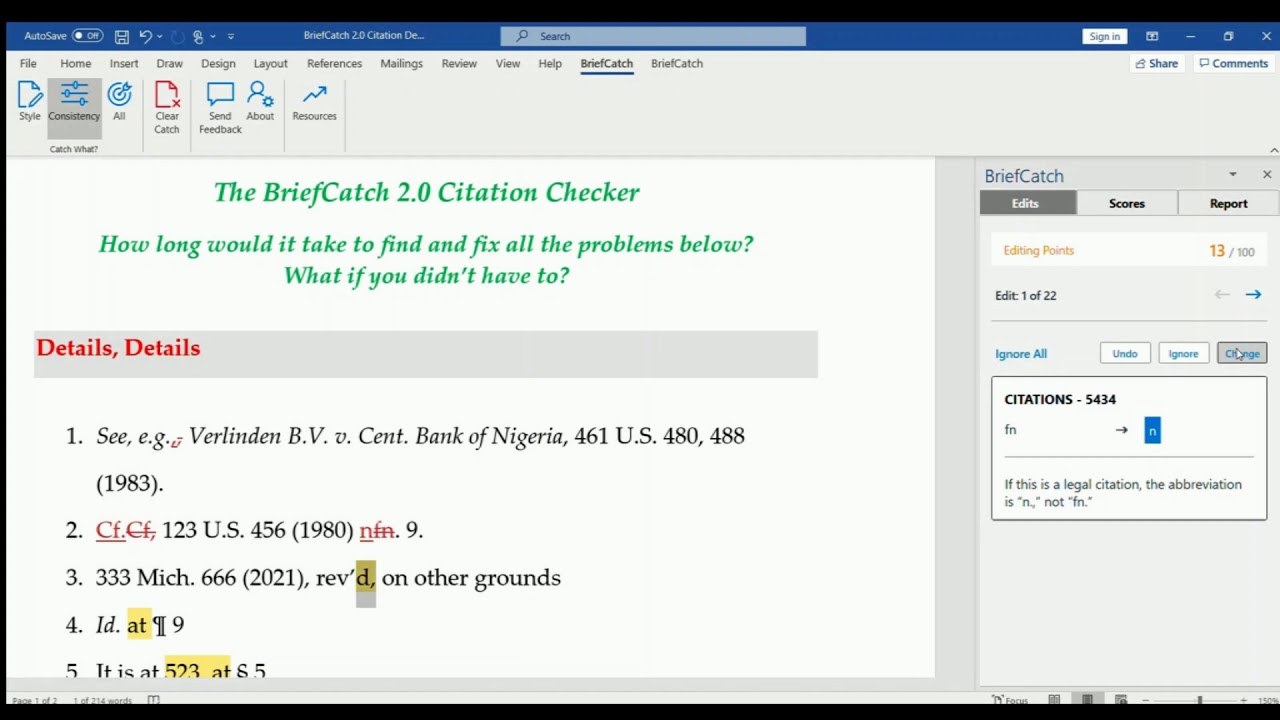Viewport: 1280px width, 720px height.
Task: Click the Undo arrow in Quick Access
Action: pos(145,36)
